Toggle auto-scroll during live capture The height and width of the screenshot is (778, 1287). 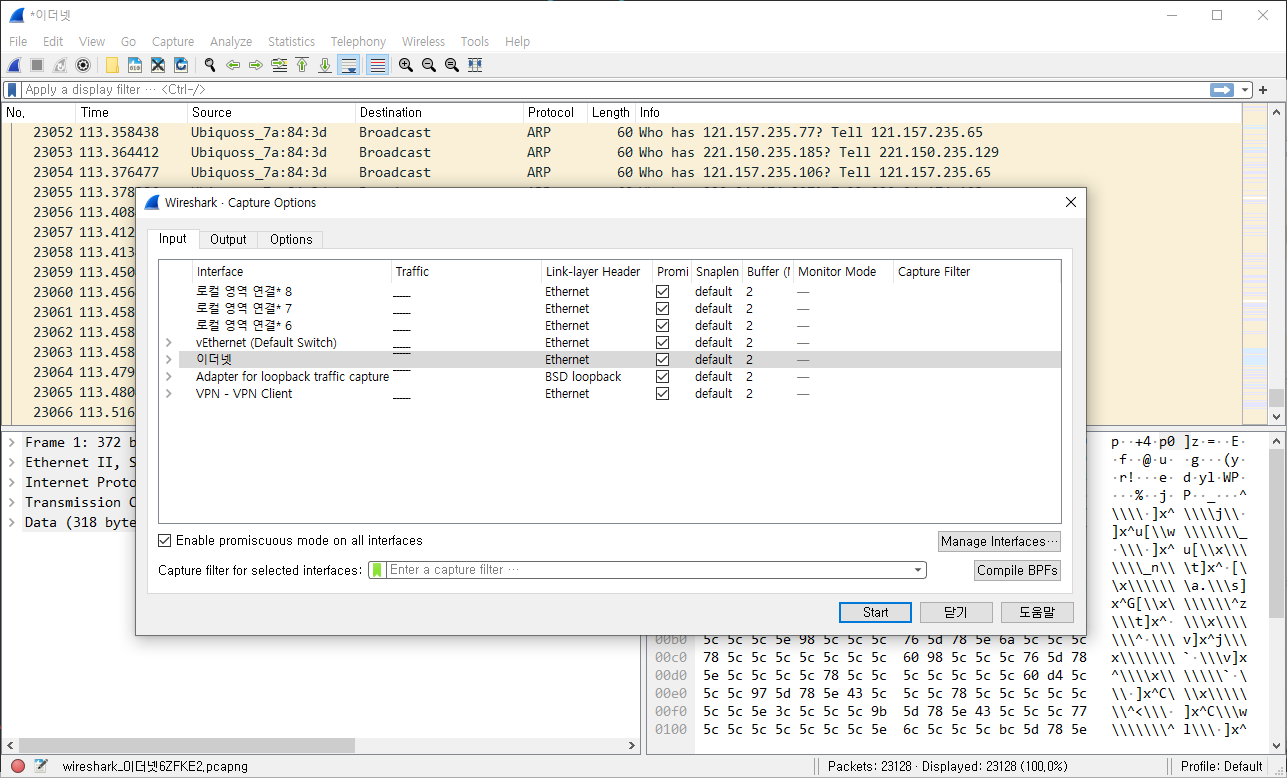[349, 65]
